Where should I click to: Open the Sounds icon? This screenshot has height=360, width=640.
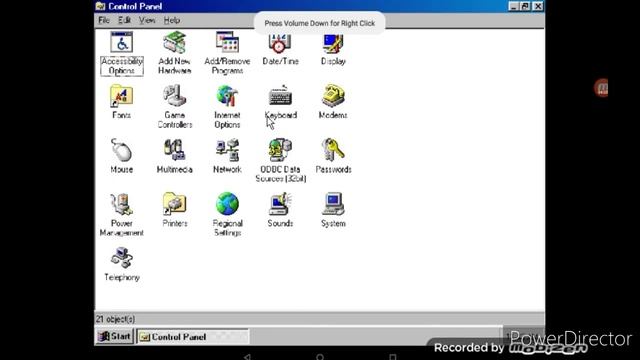(x=280, y=204)
